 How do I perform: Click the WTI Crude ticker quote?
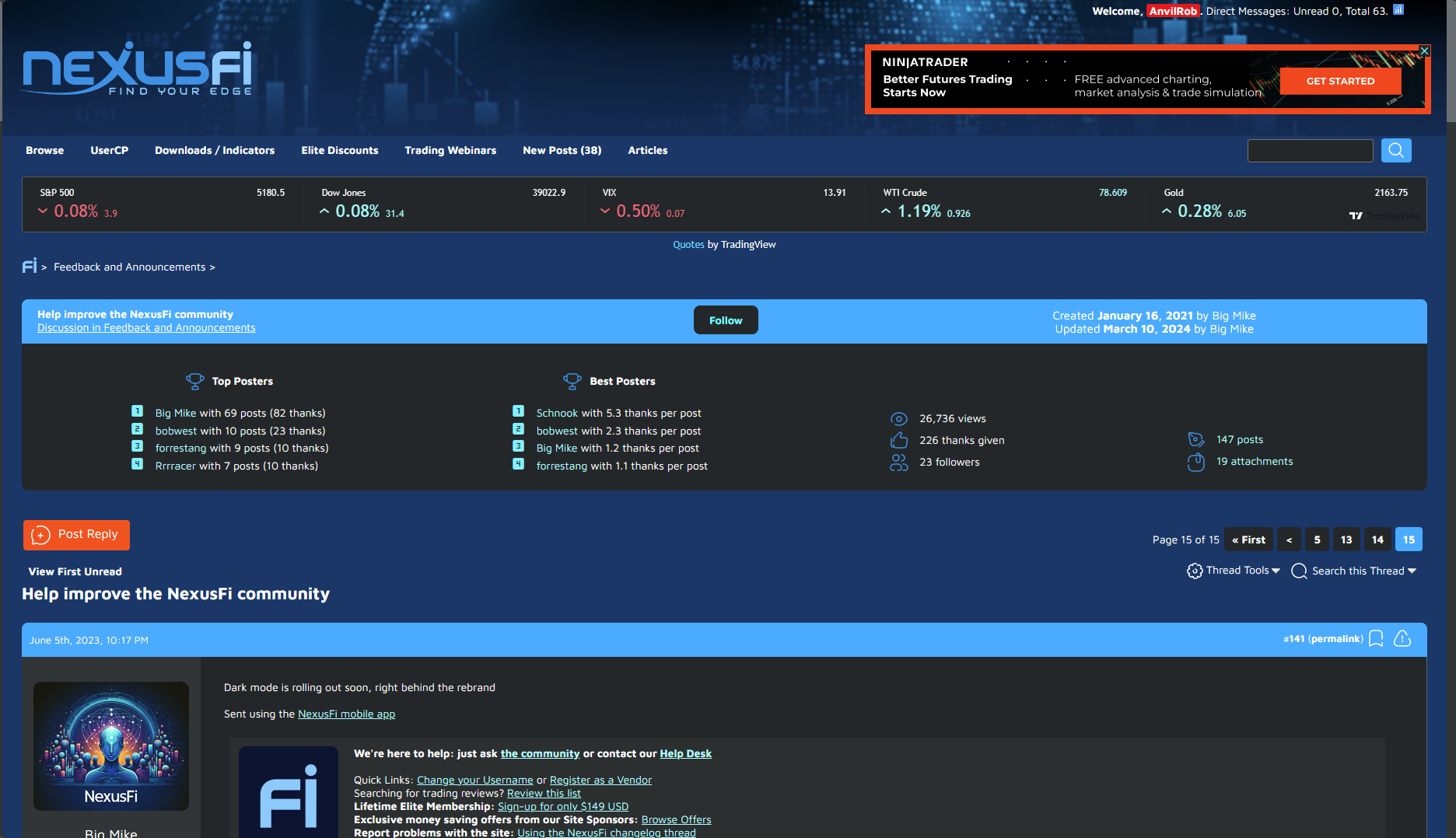1005,204
